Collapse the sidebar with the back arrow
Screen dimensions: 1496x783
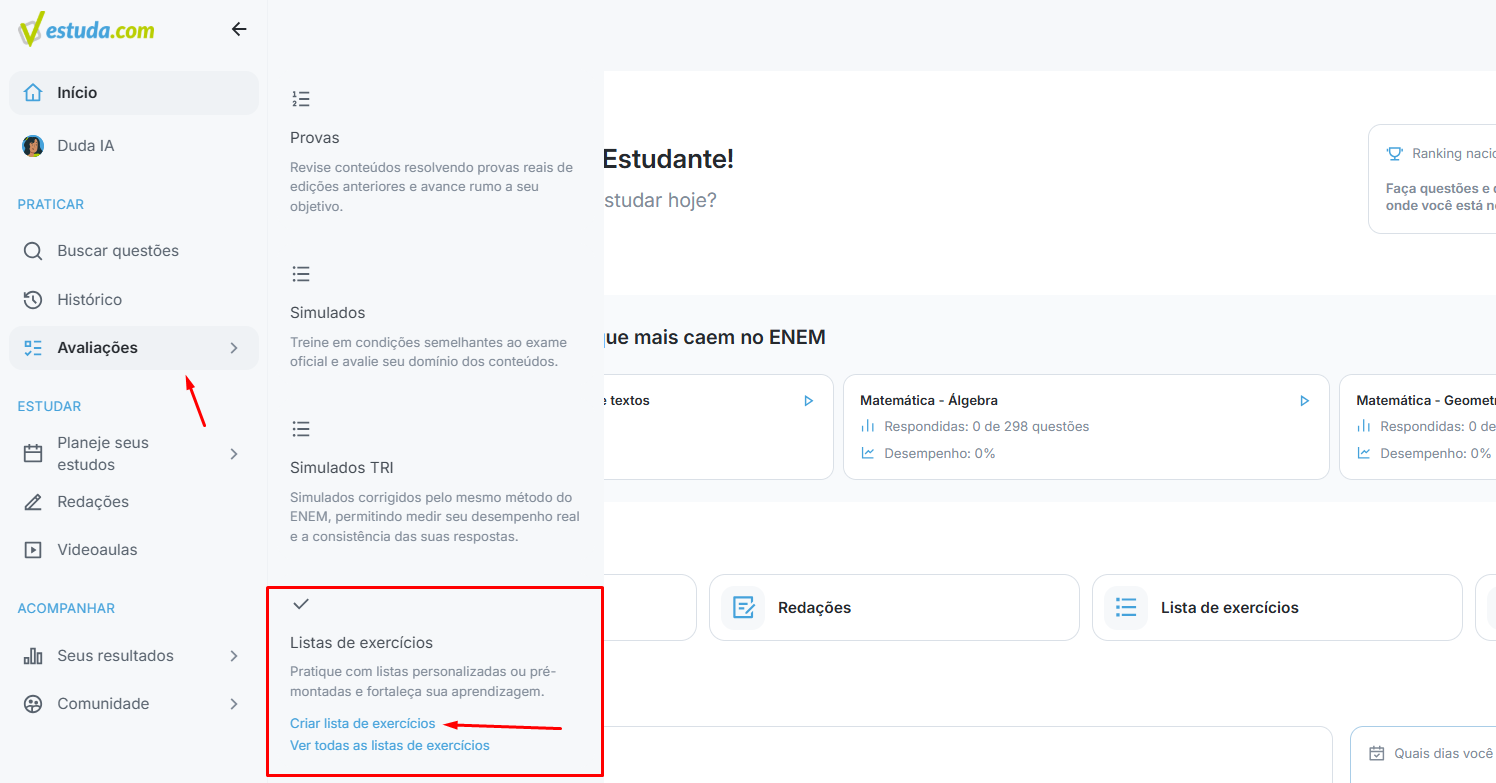(x=239, y=29)
